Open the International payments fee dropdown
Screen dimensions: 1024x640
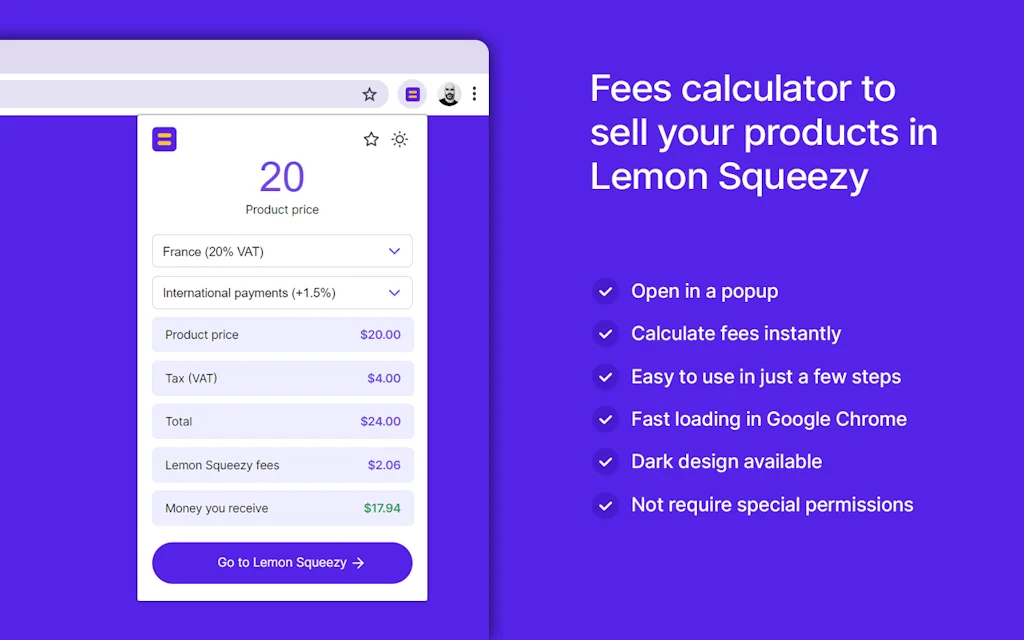click(x=282, y=292)
